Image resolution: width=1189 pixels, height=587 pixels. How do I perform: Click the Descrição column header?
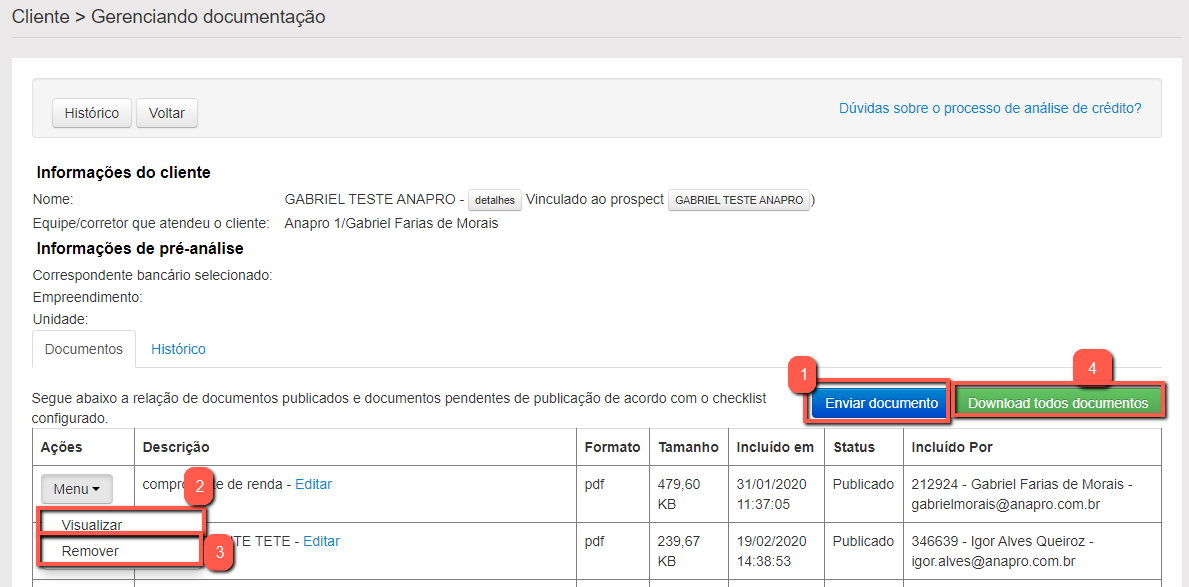coord(176,447)
